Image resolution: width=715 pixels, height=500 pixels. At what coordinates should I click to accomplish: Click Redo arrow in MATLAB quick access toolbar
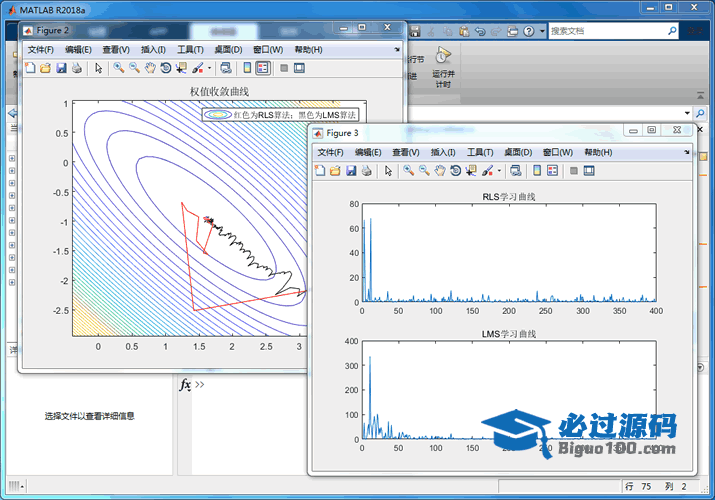click(x=496, y=31)
